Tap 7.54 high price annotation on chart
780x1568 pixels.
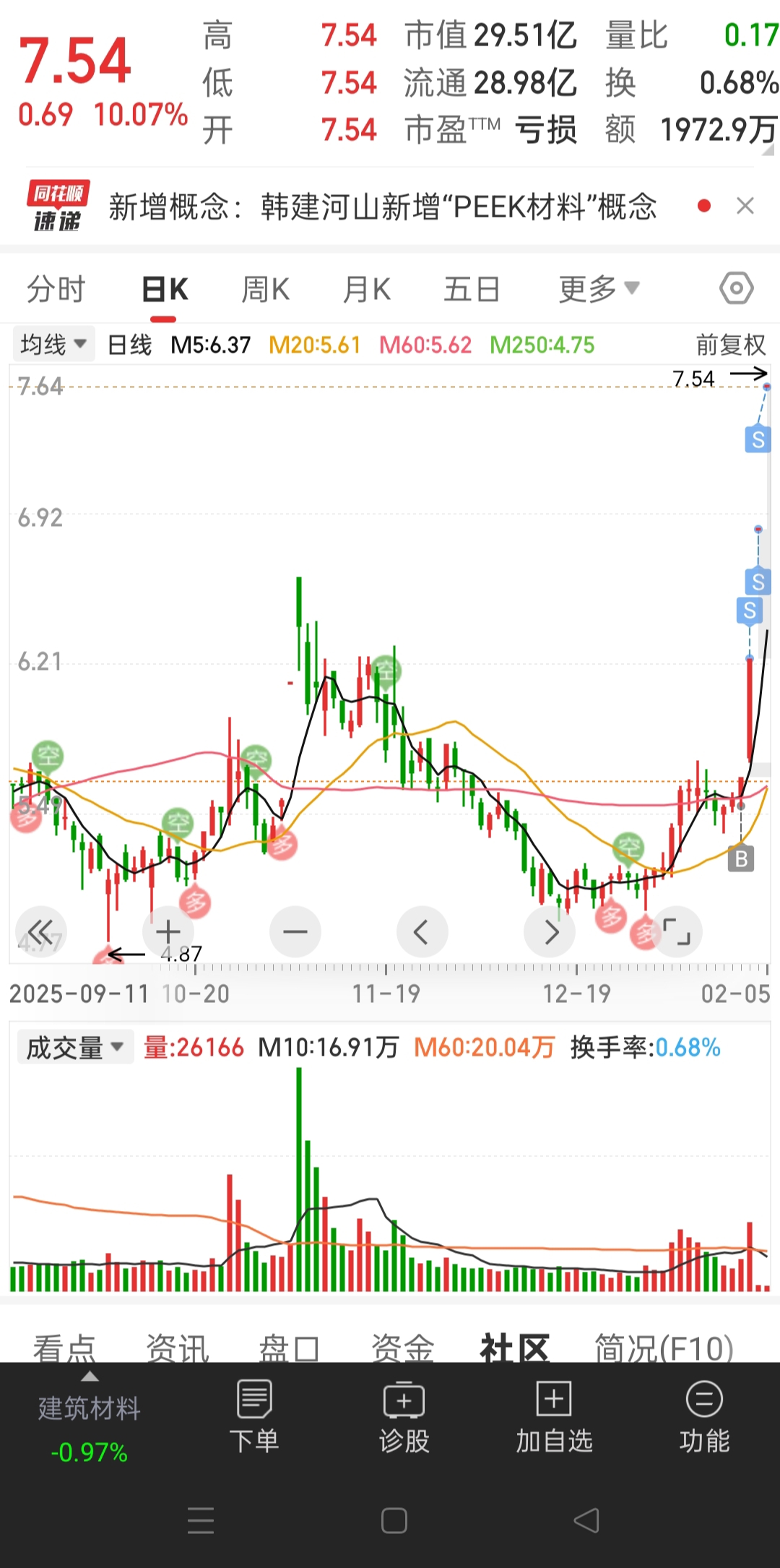coord(693,378)
